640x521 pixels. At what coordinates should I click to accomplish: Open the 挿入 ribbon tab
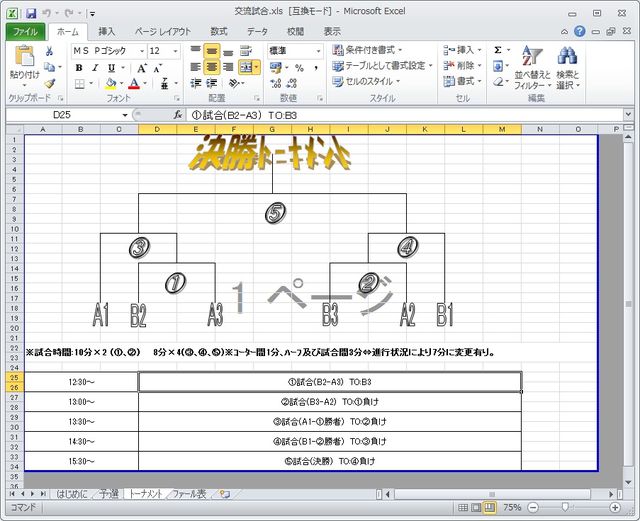(x=106, y=32)
